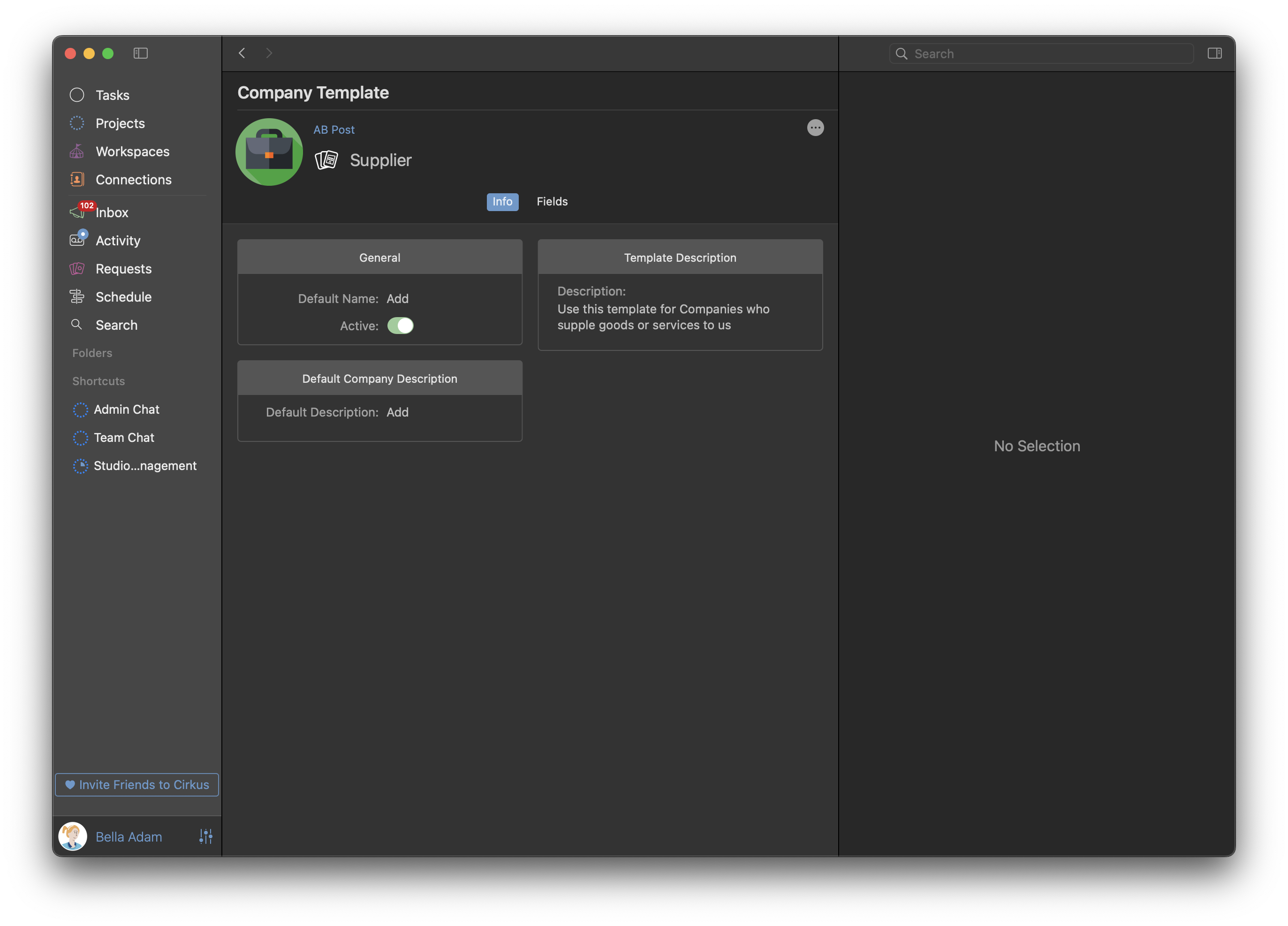Open the Schedule signpost icon
Image resolution: width=1288 pixels, height=926 pixels.
tap(76, 296)
